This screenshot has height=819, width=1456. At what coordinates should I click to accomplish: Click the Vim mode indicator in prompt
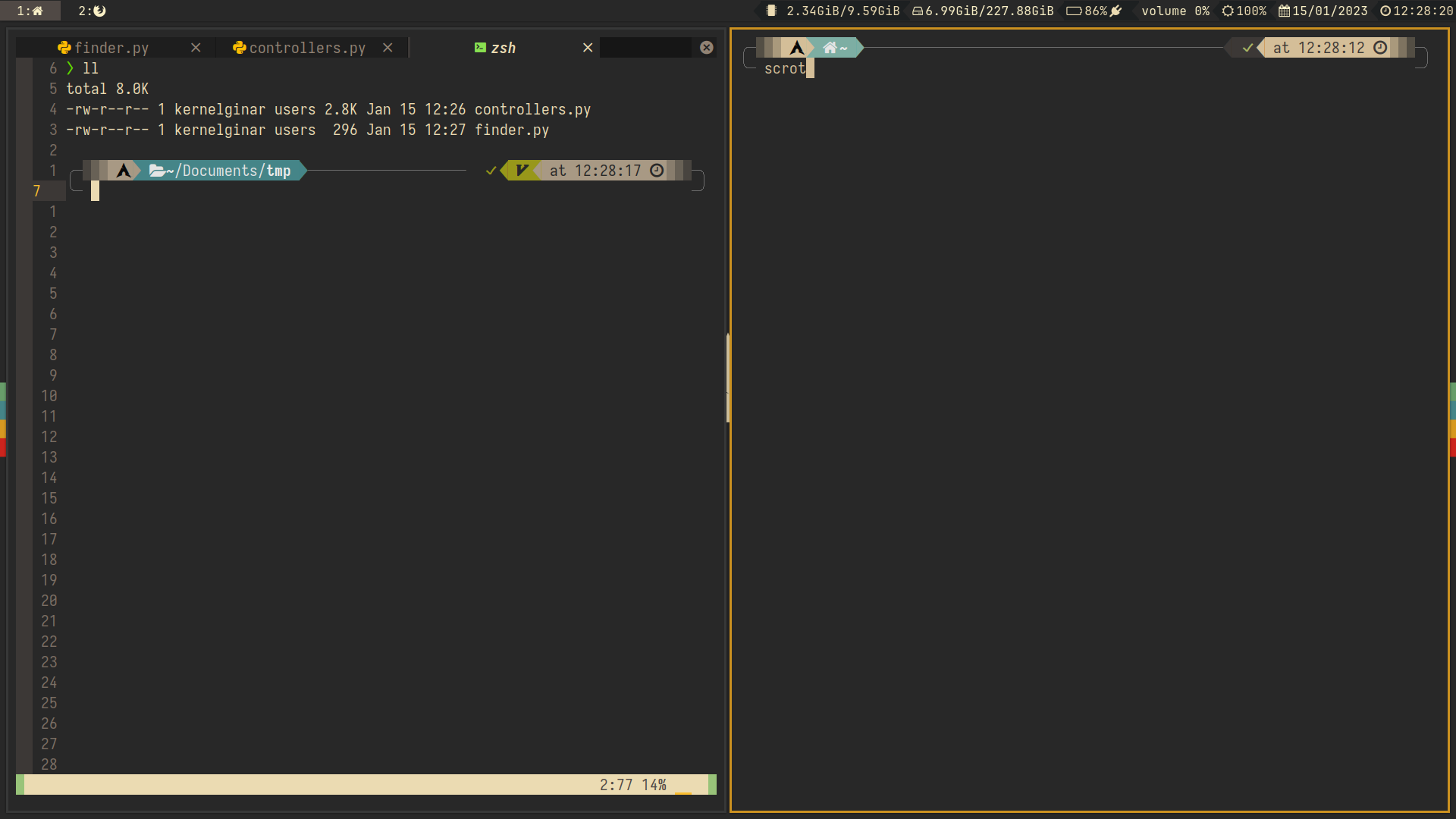522,171
